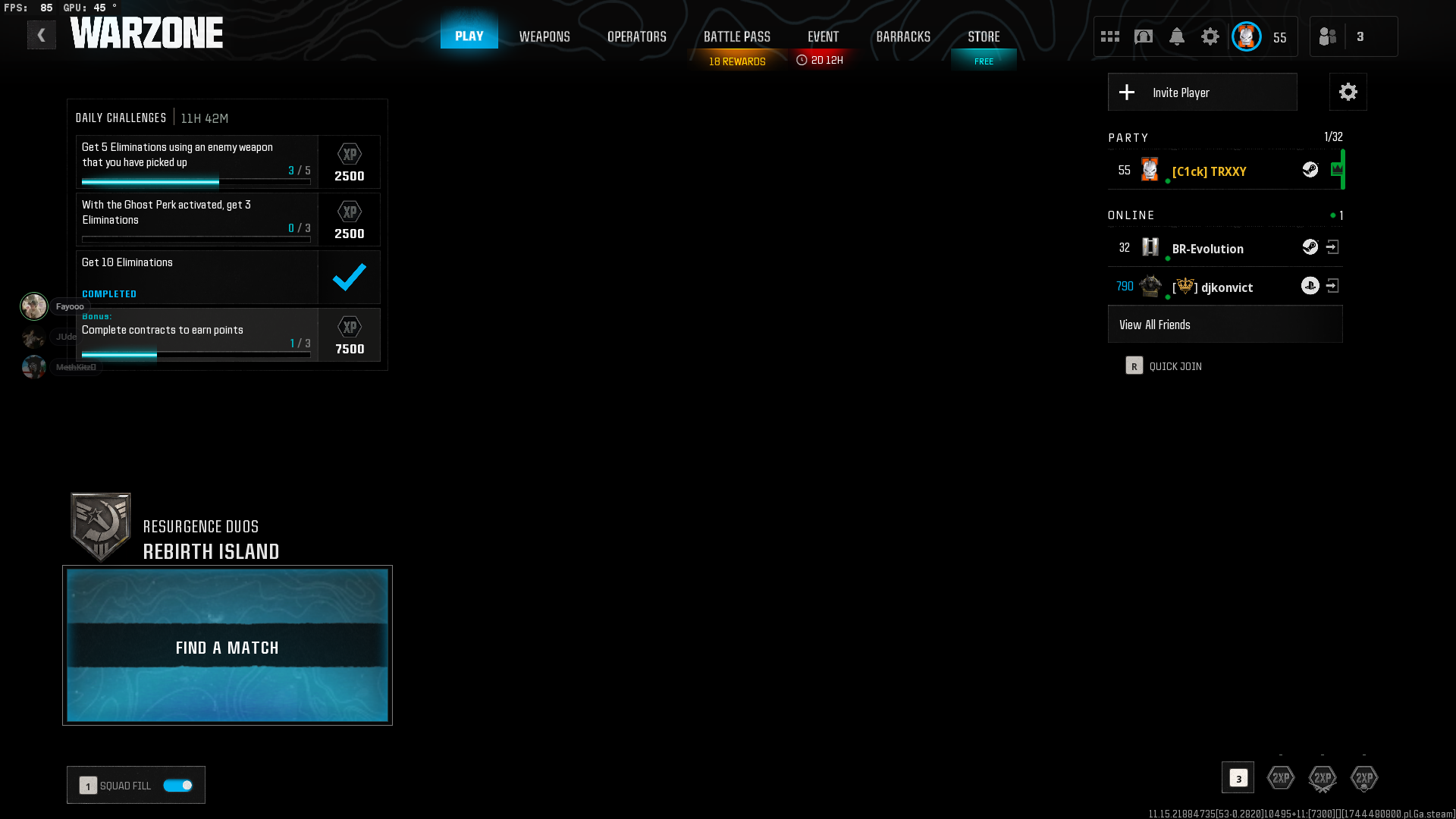
Task: Click the FREE label under Store
Action: pyautogui.click(x=984, y=61)
